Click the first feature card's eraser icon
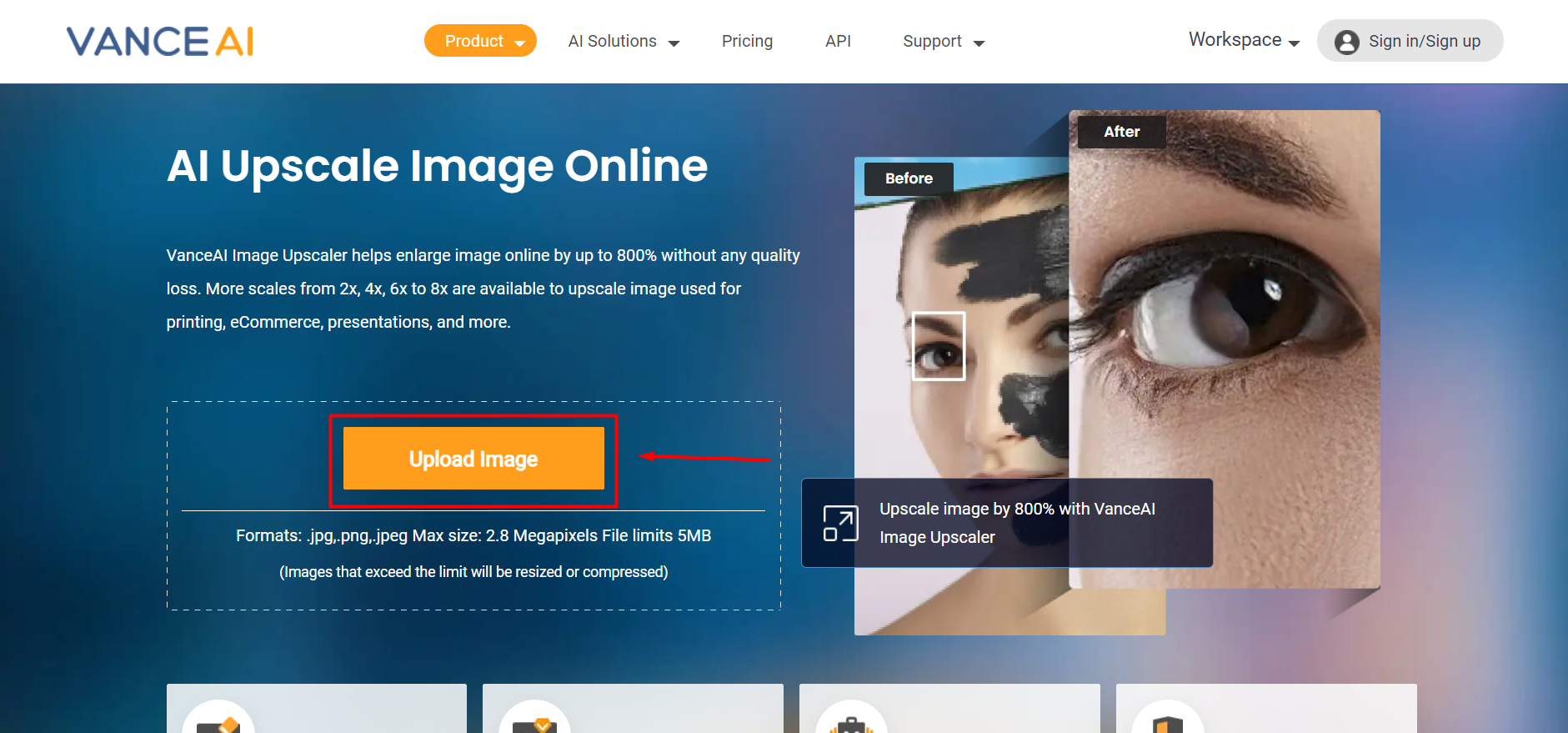 pyautogui.click(x=218, y=724)
